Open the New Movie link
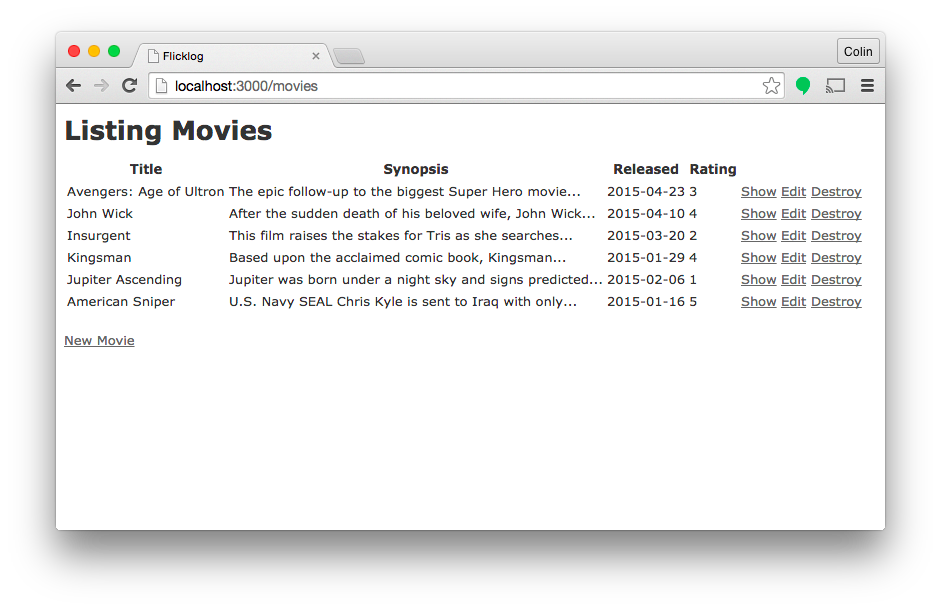 pyautogui.click(x=99, y=340)
